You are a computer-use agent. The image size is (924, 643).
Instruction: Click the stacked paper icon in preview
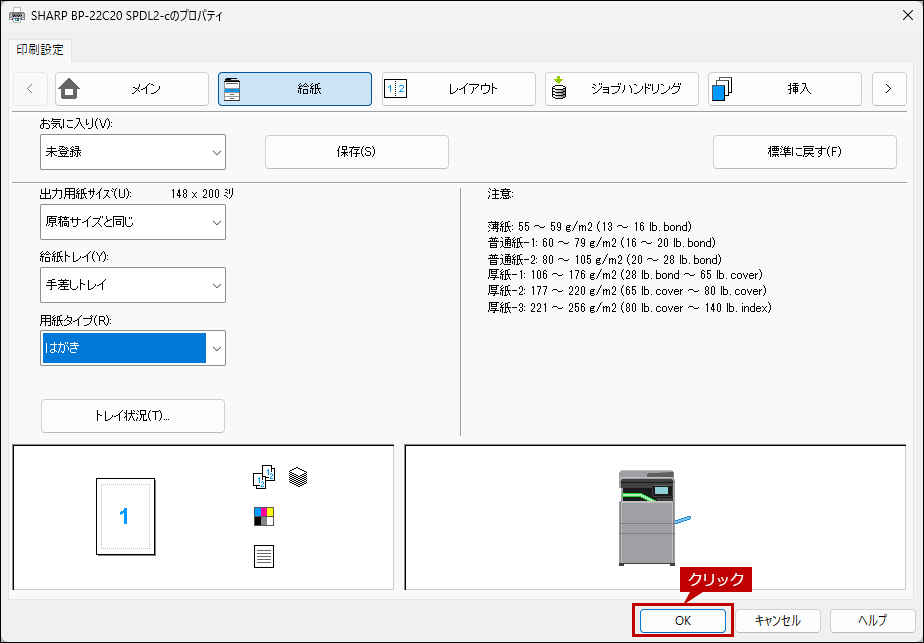click(x=298, y=477)
